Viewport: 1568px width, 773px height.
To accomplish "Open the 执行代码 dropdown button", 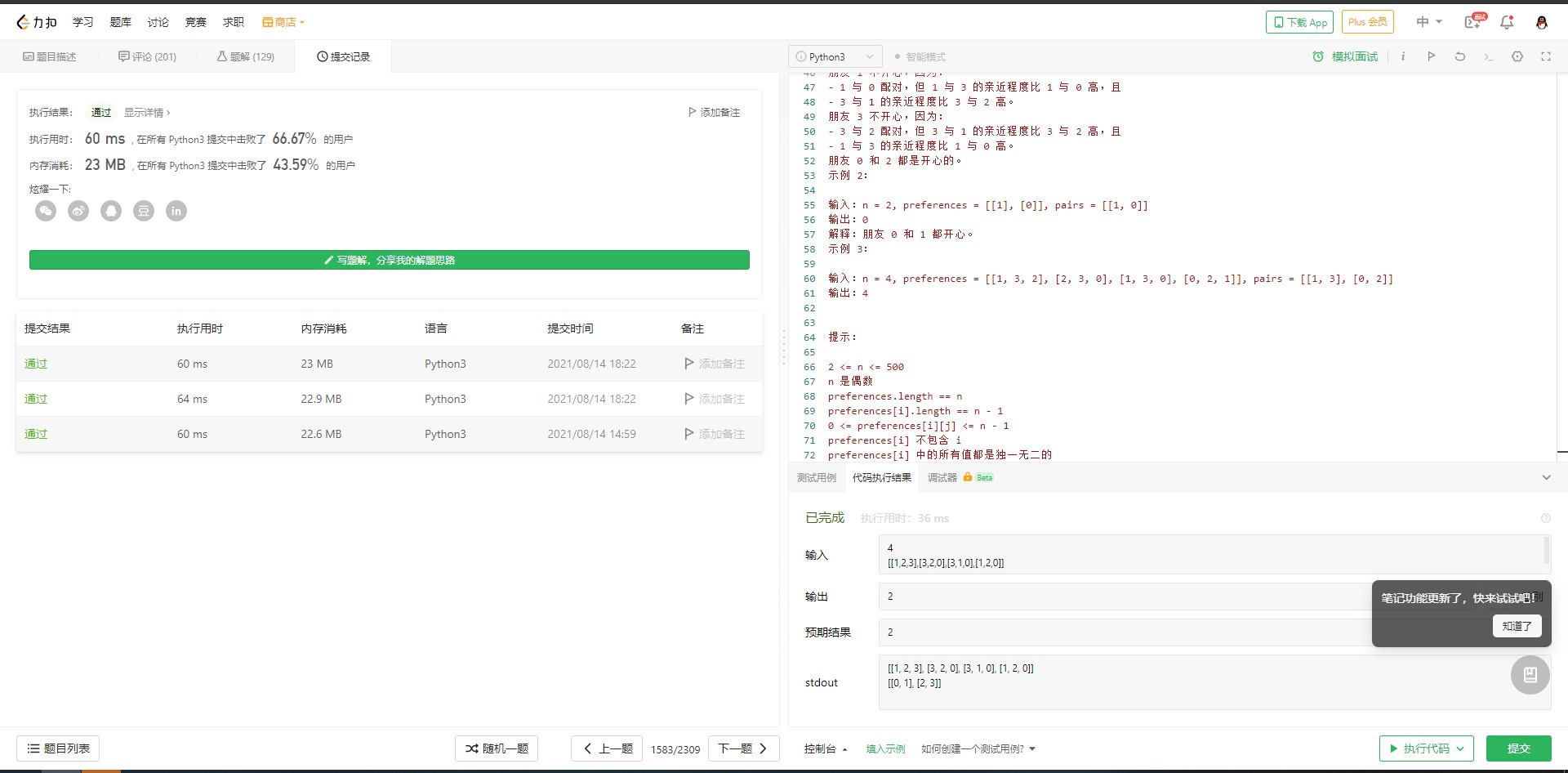I will [x=1427, y=748].
